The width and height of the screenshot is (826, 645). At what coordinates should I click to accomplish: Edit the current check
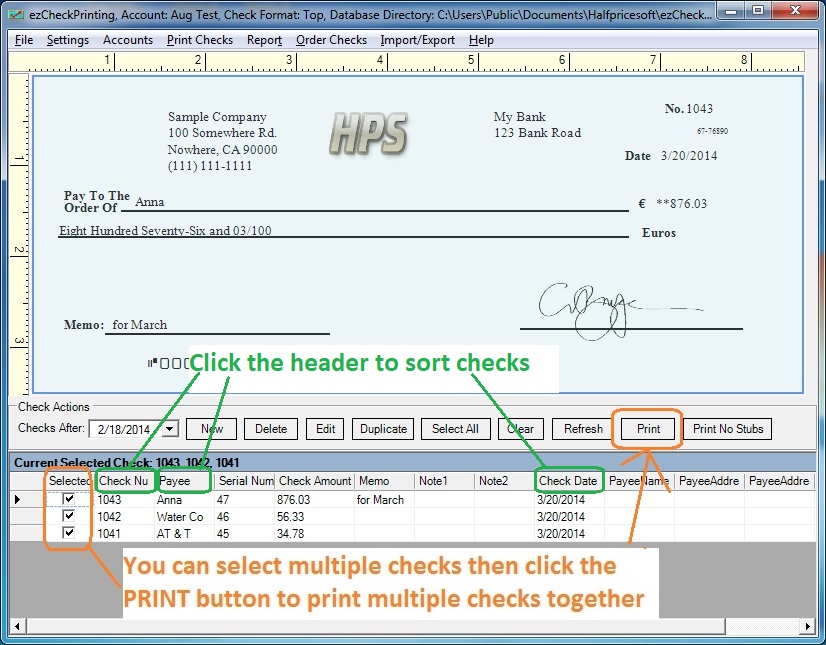[324, 428]
